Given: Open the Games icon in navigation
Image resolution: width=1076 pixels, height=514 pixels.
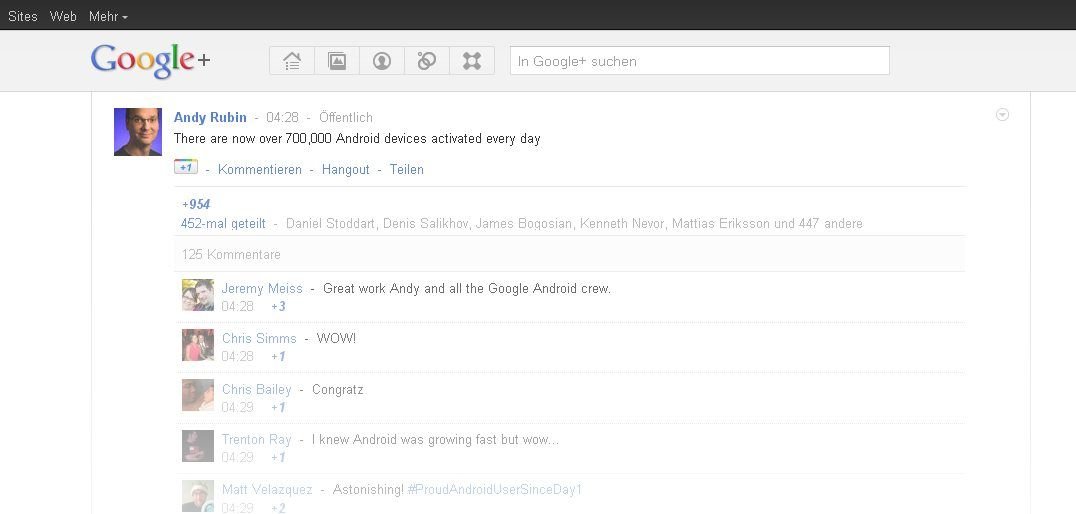Looking at the screenshot, I should [472, 61].
